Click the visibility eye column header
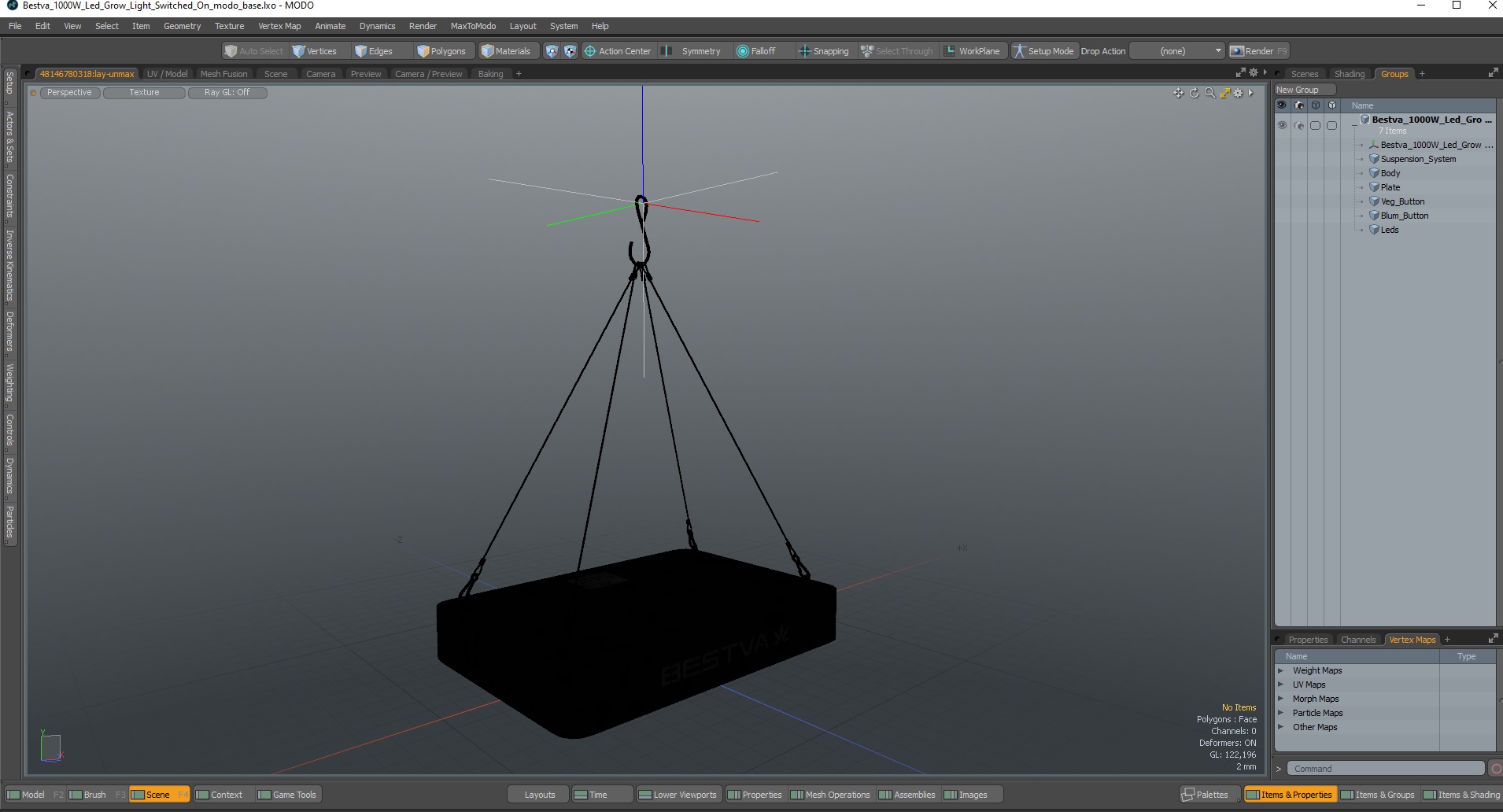Screen dimensions: 1503x812 point(1282,105)
